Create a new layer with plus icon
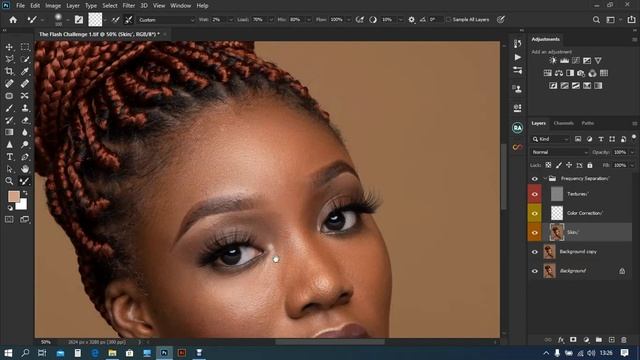Screen dimensions: 640x360 (611, 340)
